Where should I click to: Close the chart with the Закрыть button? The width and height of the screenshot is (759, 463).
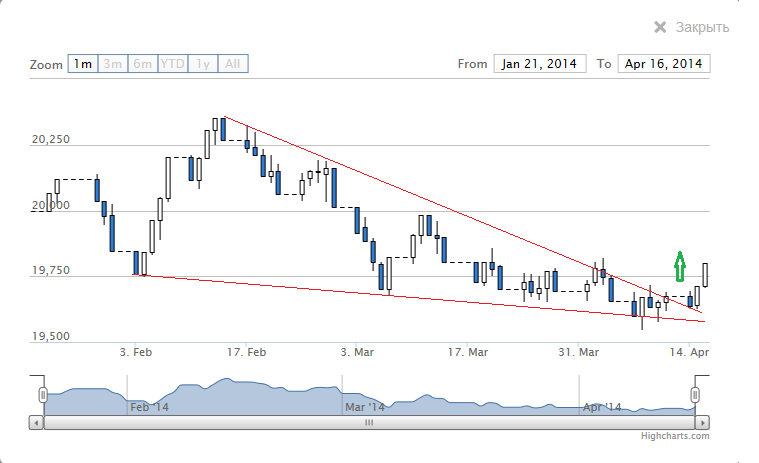(691, 27)
